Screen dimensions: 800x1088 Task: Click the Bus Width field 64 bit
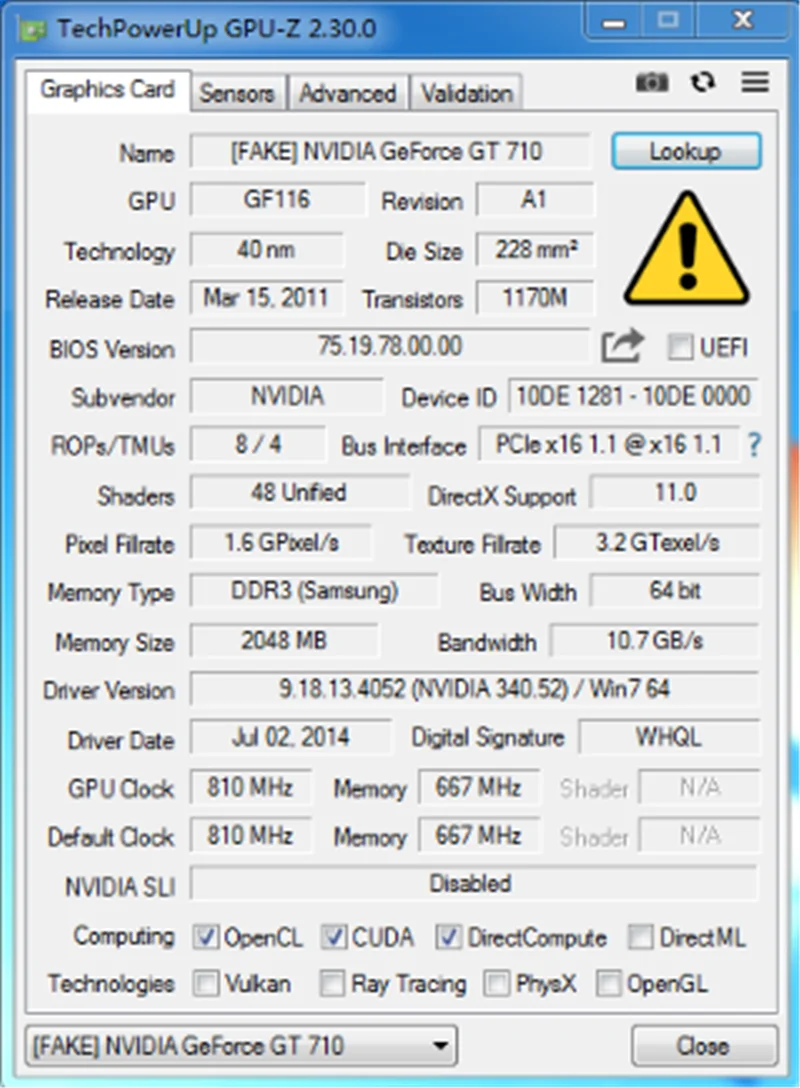tap(675, 591)
